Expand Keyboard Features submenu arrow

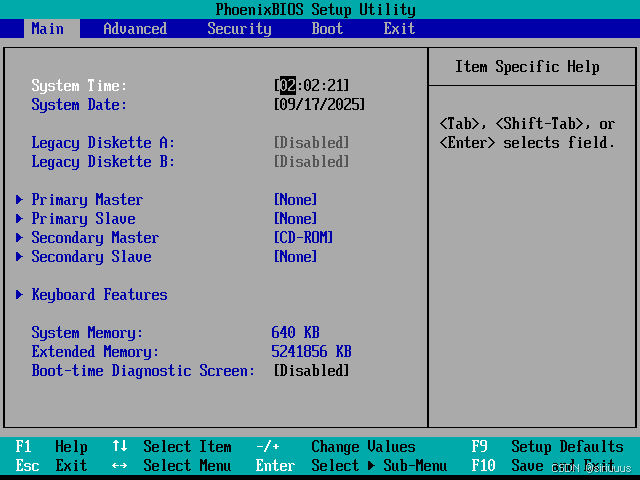(x=19, y=295)
